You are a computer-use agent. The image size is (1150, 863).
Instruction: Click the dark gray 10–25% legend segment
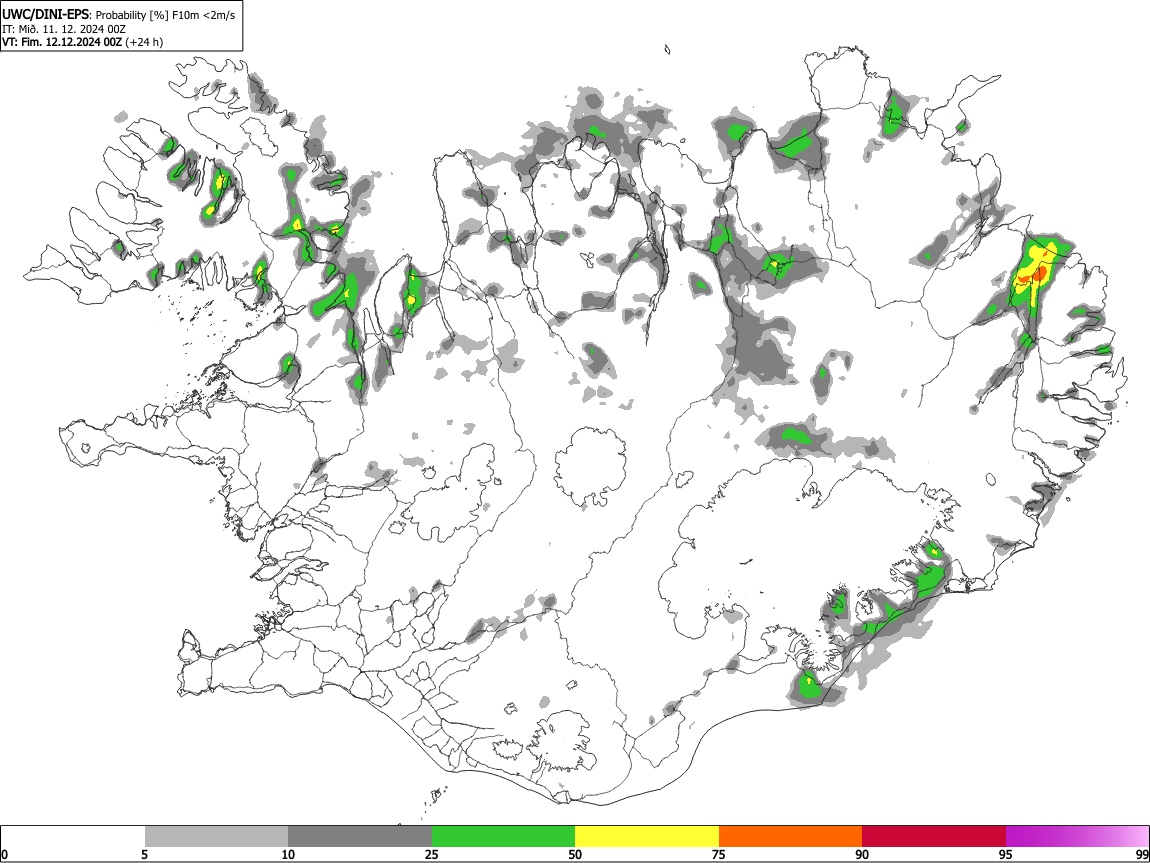tap(360, 837)
